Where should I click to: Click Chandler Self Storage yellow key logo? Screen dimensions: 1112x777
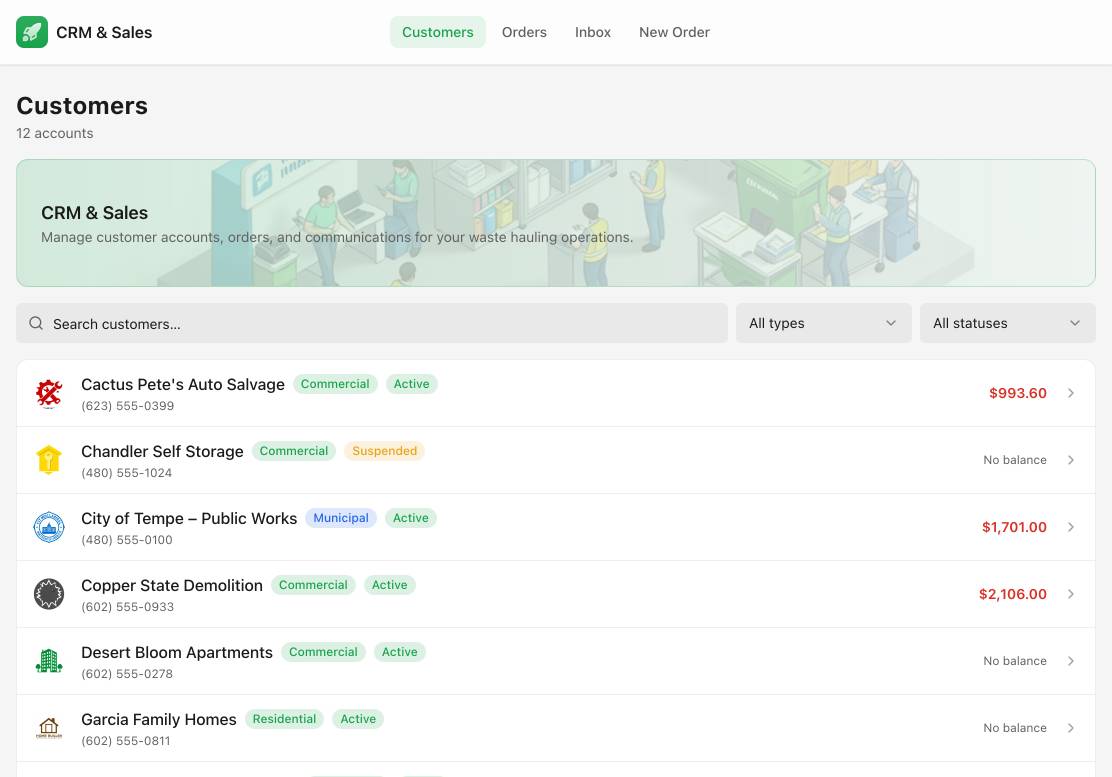tap(49, 460)
